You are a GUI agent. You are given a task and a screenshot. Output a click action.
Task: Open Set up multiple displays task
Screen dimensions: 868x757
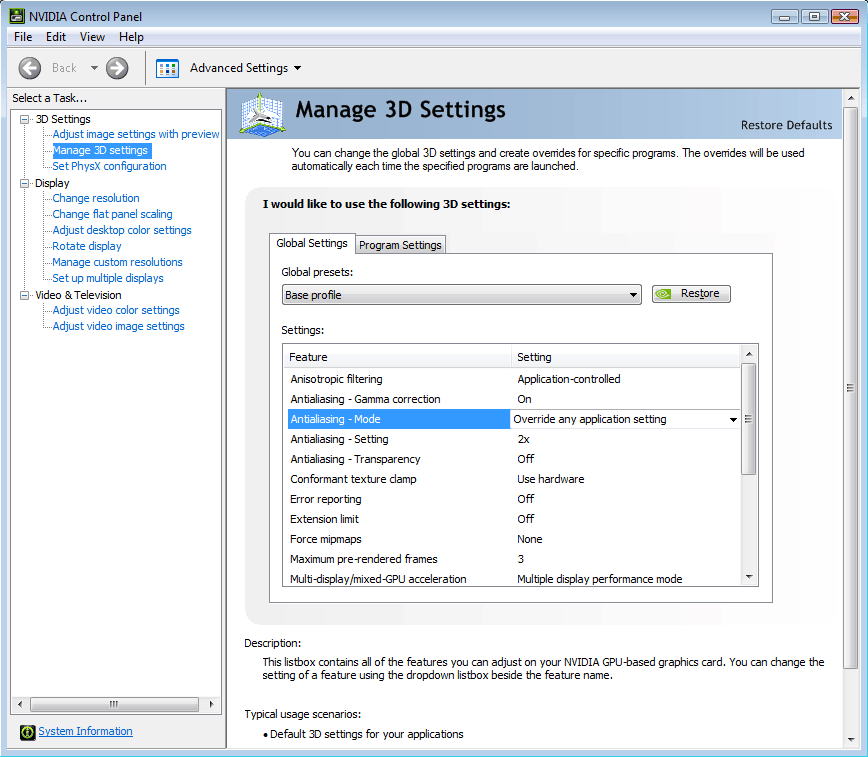click(108, 279)
